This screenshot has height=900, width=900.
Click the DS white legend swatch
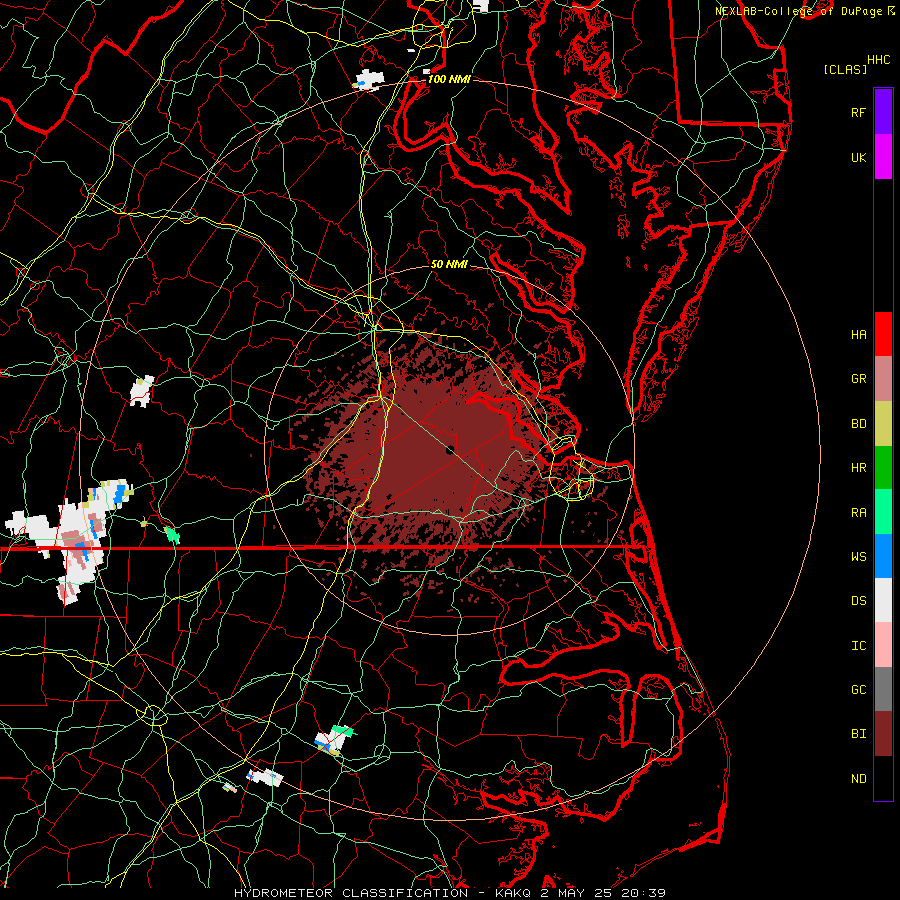(883, 600)
